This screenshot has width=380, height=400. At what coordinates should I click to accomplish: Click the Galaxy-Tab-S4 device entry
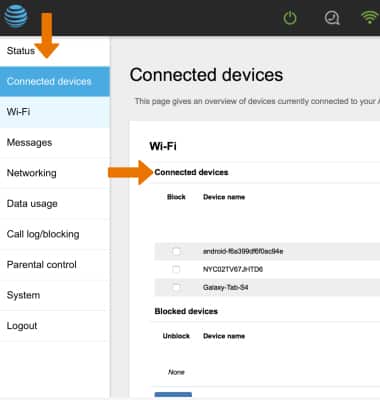225,287
